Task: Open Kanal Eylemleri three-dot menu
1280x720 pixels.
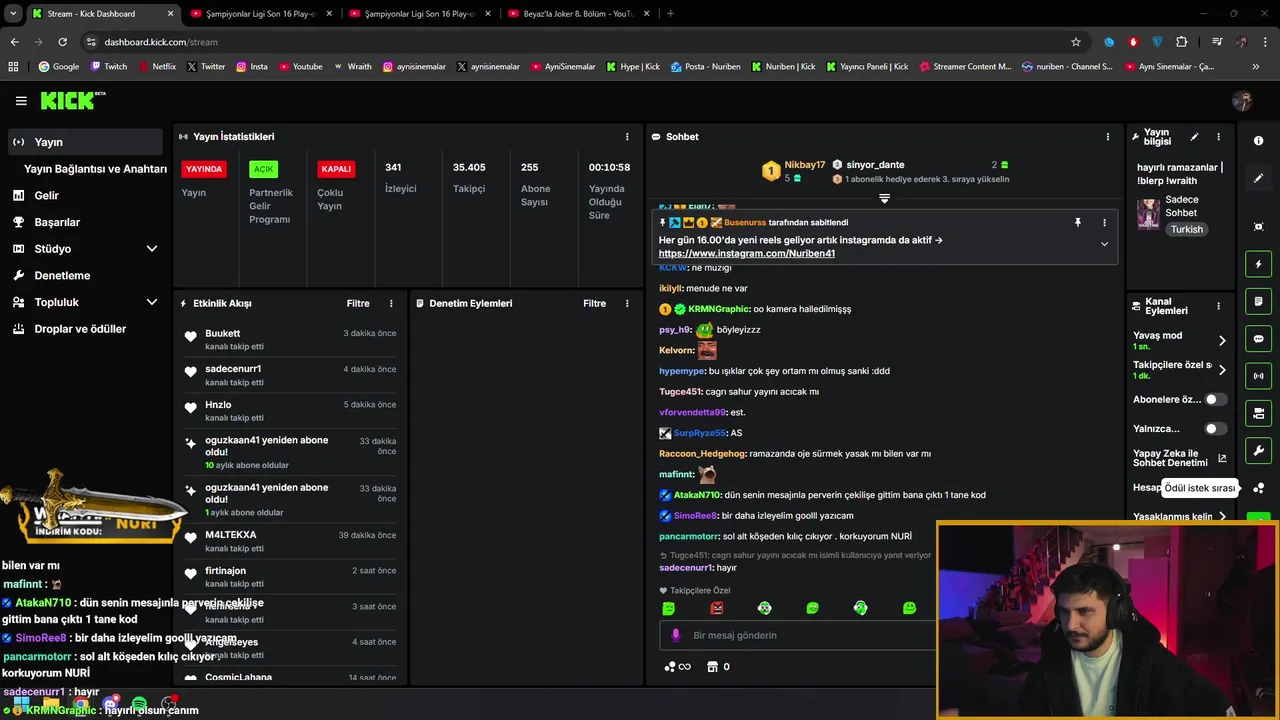Action: [x=1218, y=306]
